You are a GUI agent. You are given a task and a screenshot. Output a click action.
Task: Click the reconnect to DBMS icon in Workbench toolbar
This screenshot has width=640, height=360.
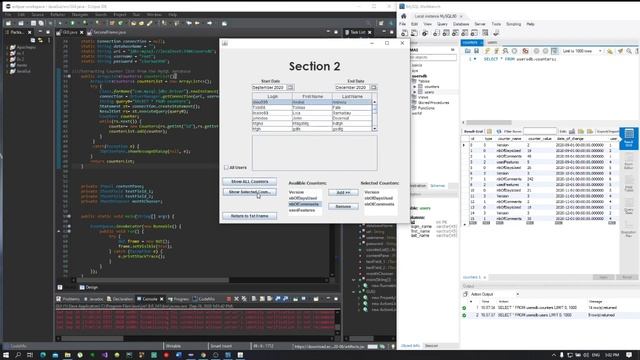coord(496,33)
